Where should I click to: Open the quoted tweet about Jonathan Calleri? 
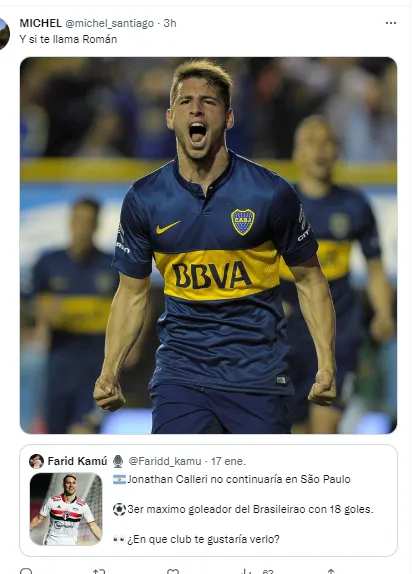(208, 500)
